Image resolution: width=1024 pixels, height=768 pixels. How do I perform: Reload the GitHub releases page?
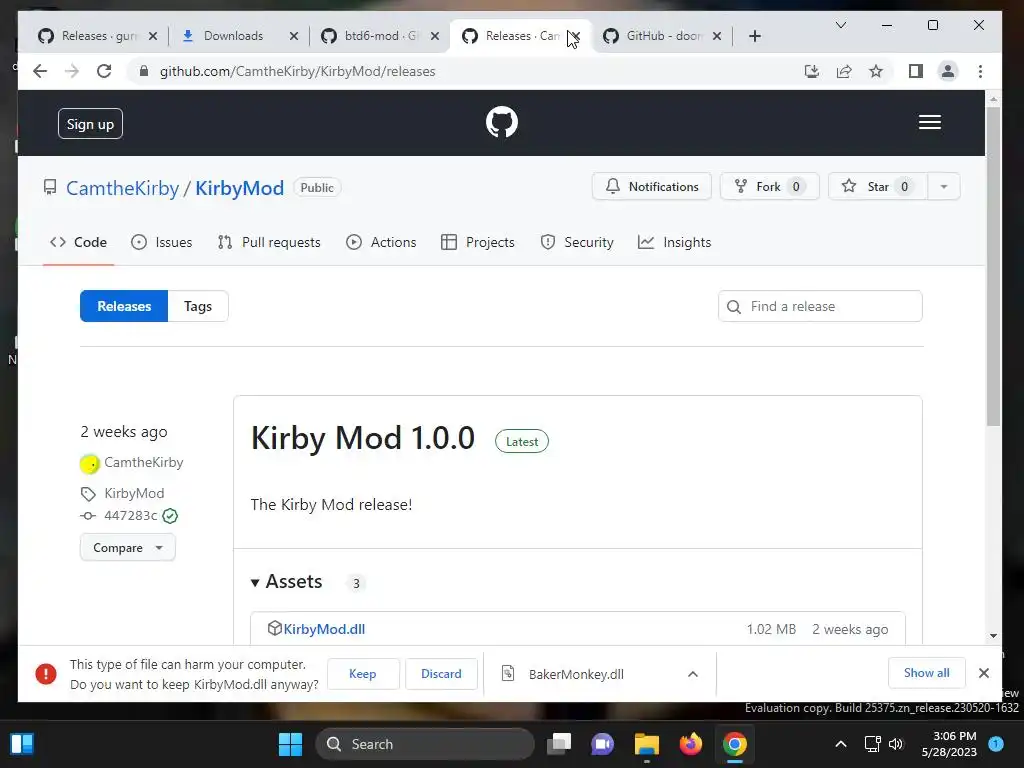[x=104, y=71]
